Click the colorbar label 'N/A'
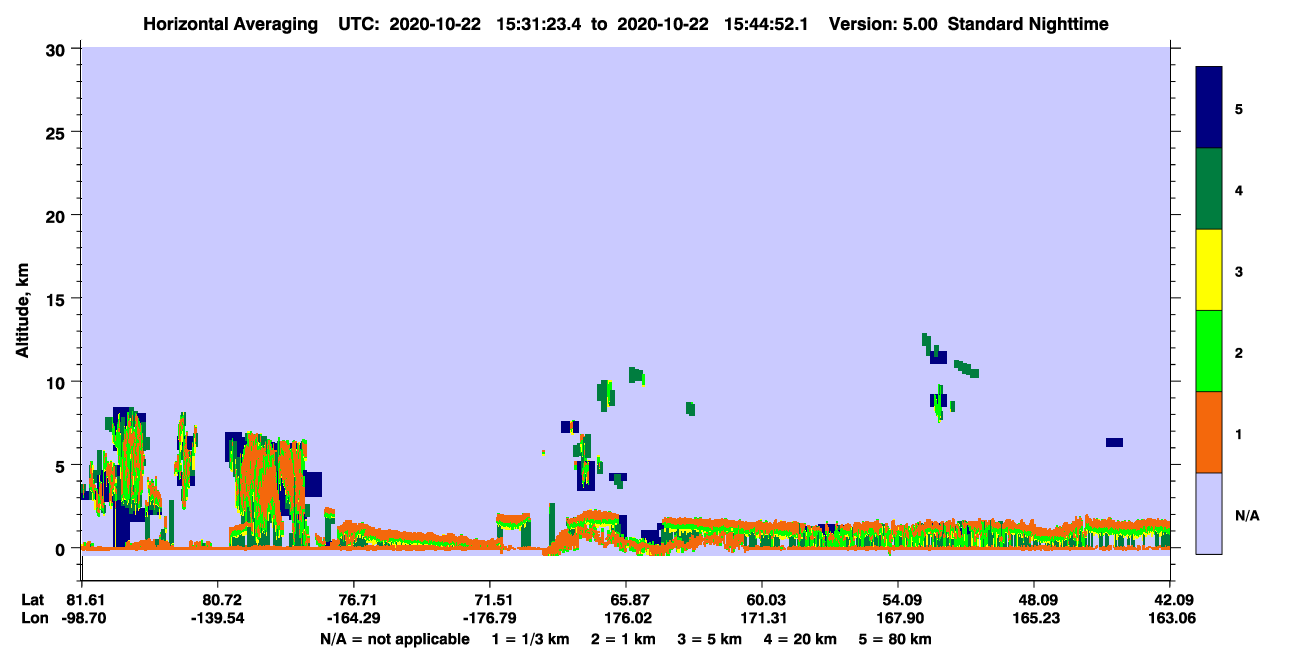Viewport: 1300px width, 667px height. click(x=1246, y=515)
